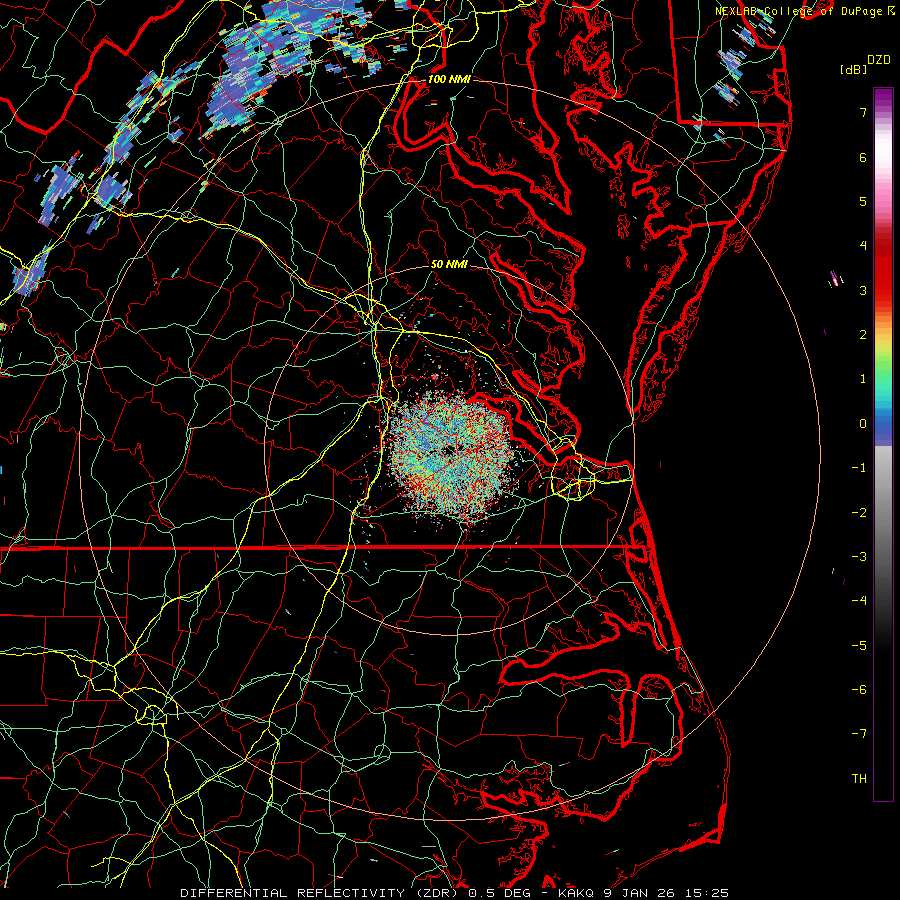Click the "100 NMI" range ring label

[449, 79]
